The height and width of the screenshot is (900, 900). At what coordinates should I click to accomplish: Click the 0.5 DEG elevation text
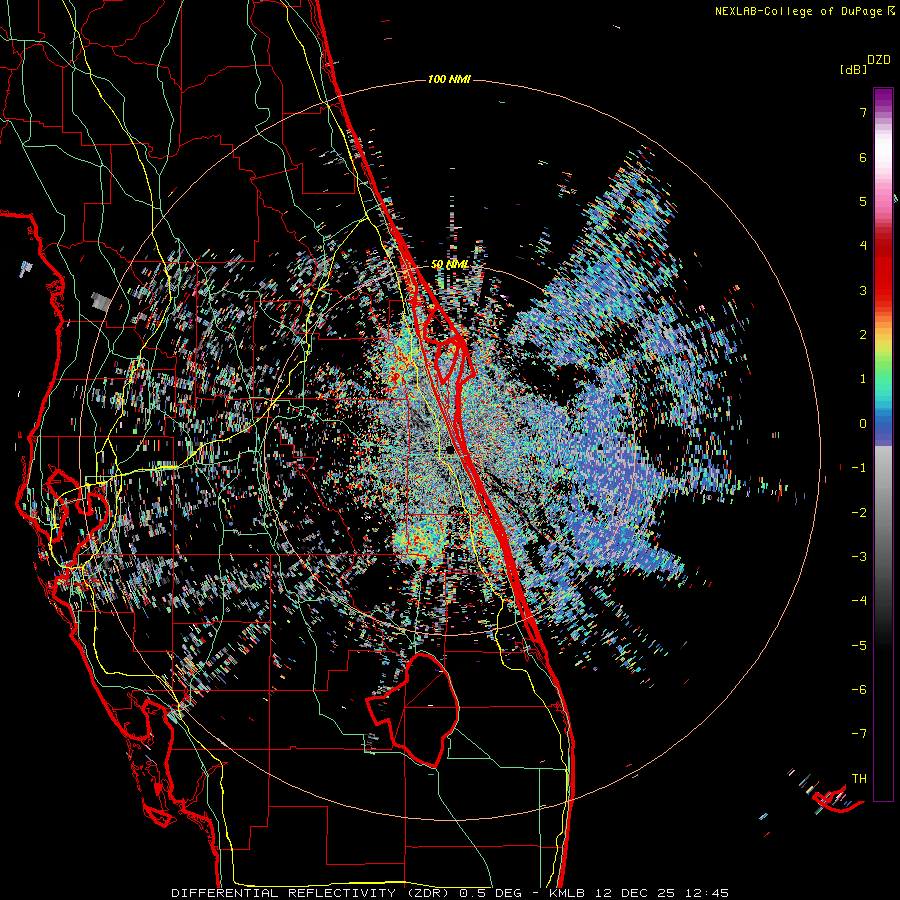(490, 893)
